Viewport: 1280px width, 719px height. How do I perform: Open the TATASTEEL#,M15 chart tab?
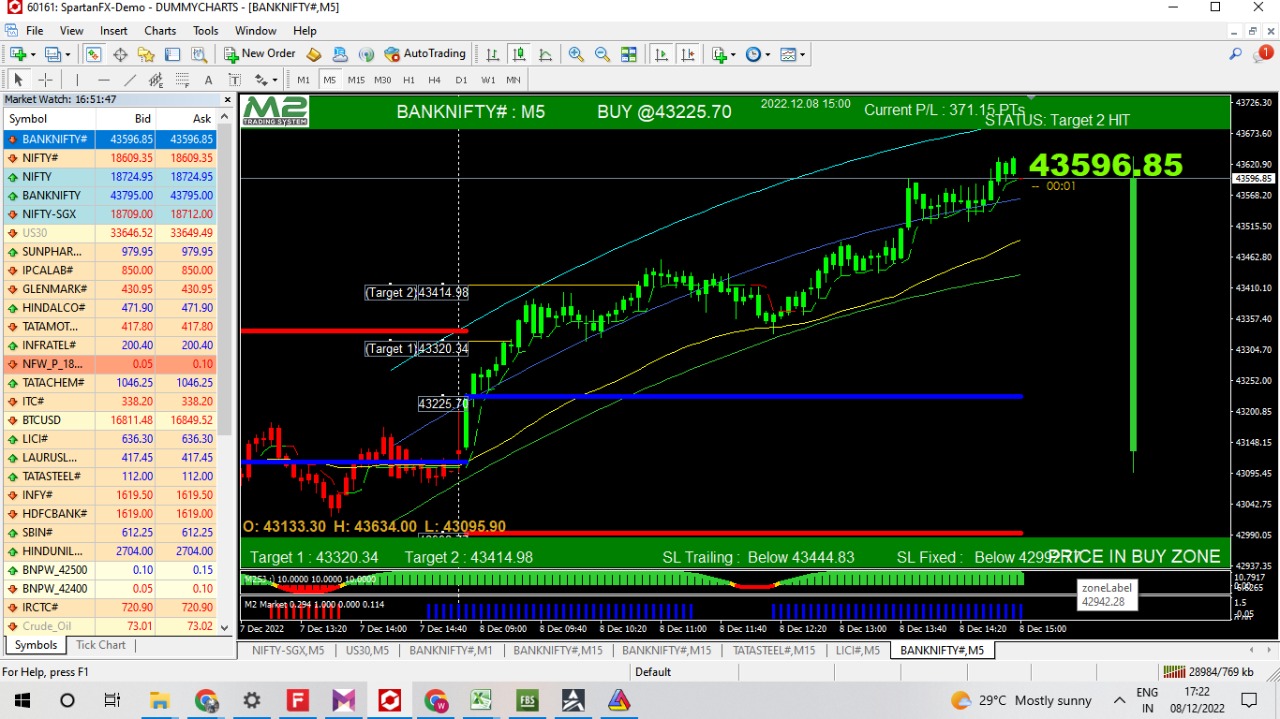(774, 650)
